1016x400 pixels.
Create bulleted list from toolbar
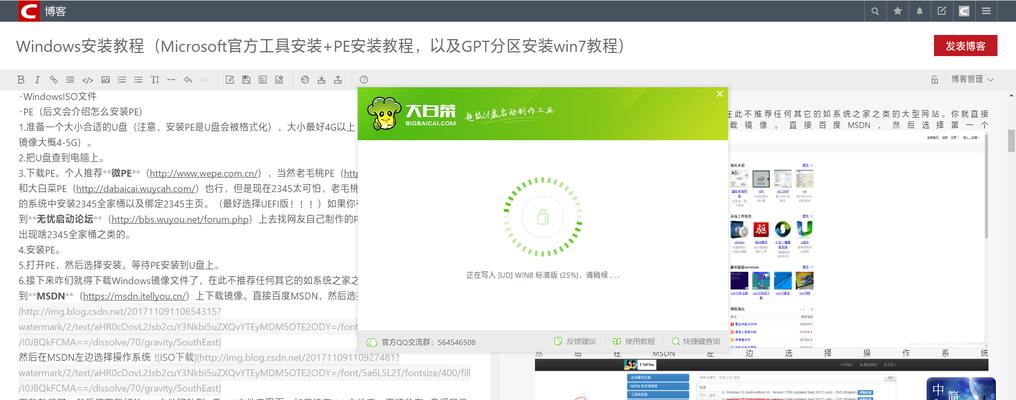pyautogui.click(x=138, y=80)
